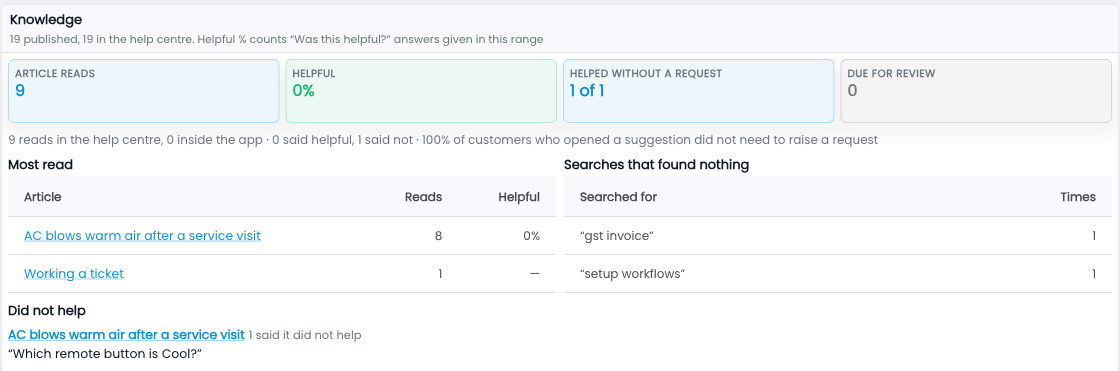
Task: Click the “gst invoice” search term
Action: coord(617,236)
